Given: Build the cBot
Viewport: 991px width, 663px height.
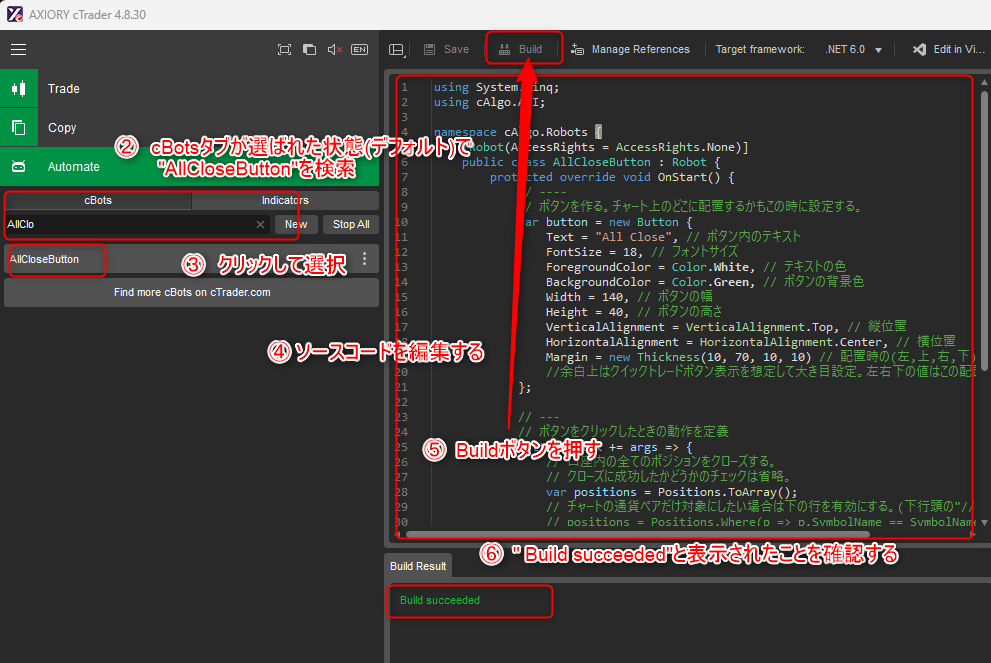Looking at the screenshot, I should [x=520, y=49].
